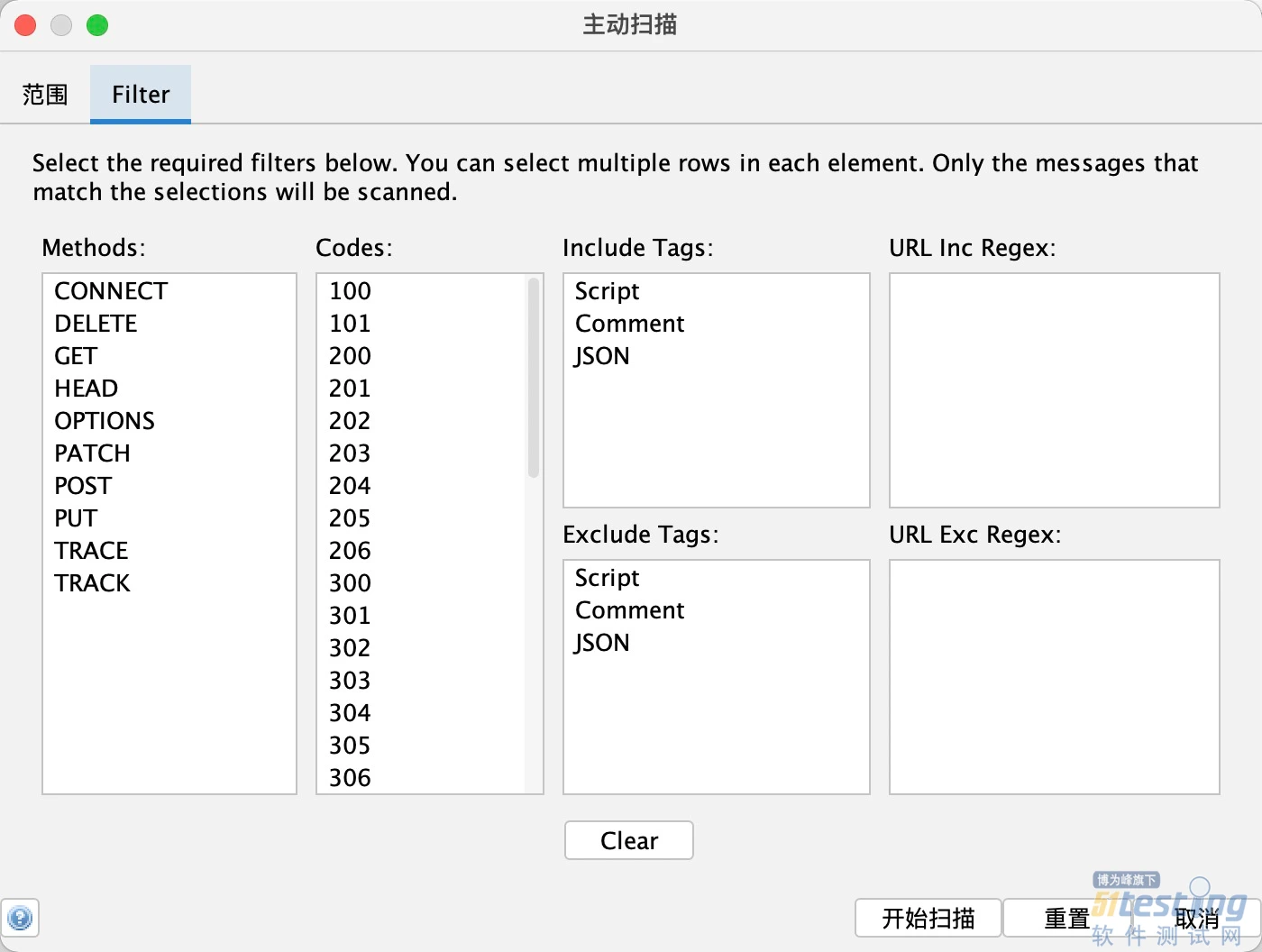Pick the TRACK method entry
Viewport: 1262px width, 952px height.
click(92, 583)
